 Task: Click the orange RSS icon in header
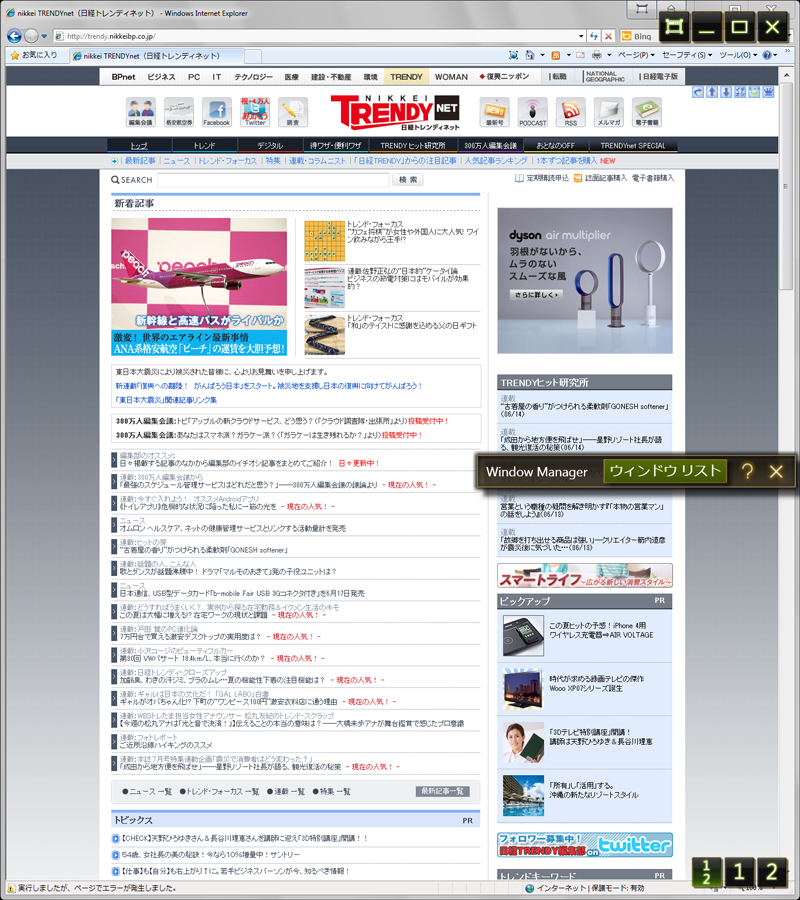point(570,112)
